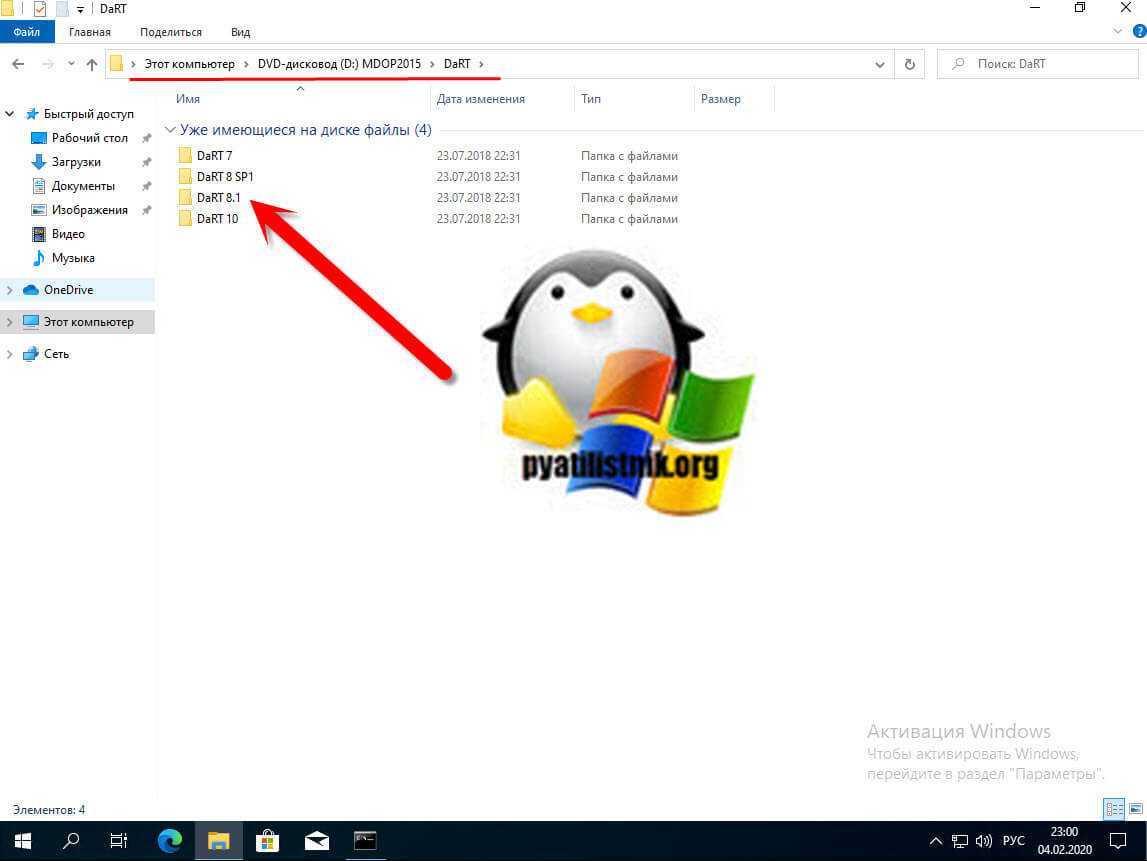Switch to the Вид ribbon tab

(x=240, y=32)
